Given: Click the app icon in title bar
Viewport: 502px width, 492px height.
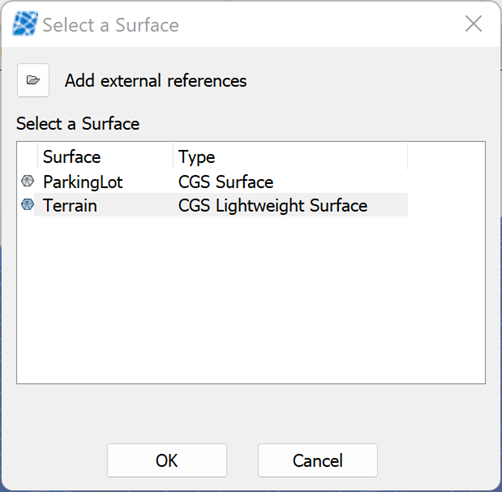Looking at the screenshot, I should pos(25,24).
